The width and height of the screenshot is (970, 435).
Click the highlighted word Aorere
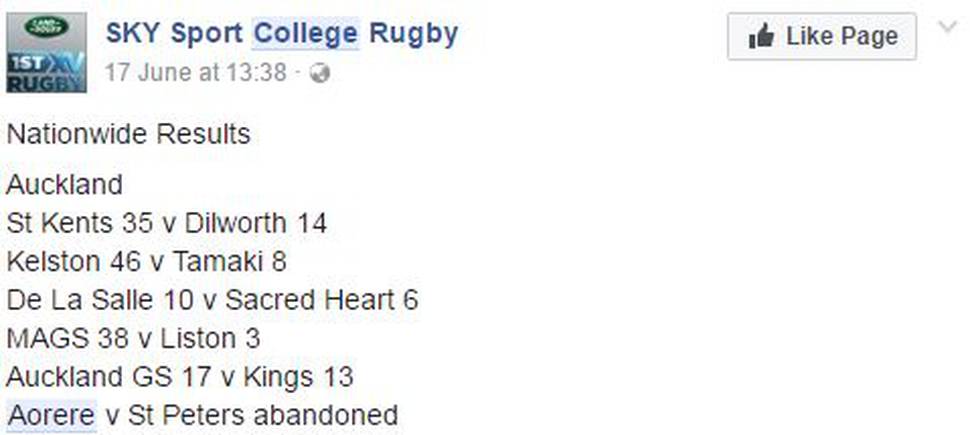point(51,415)
